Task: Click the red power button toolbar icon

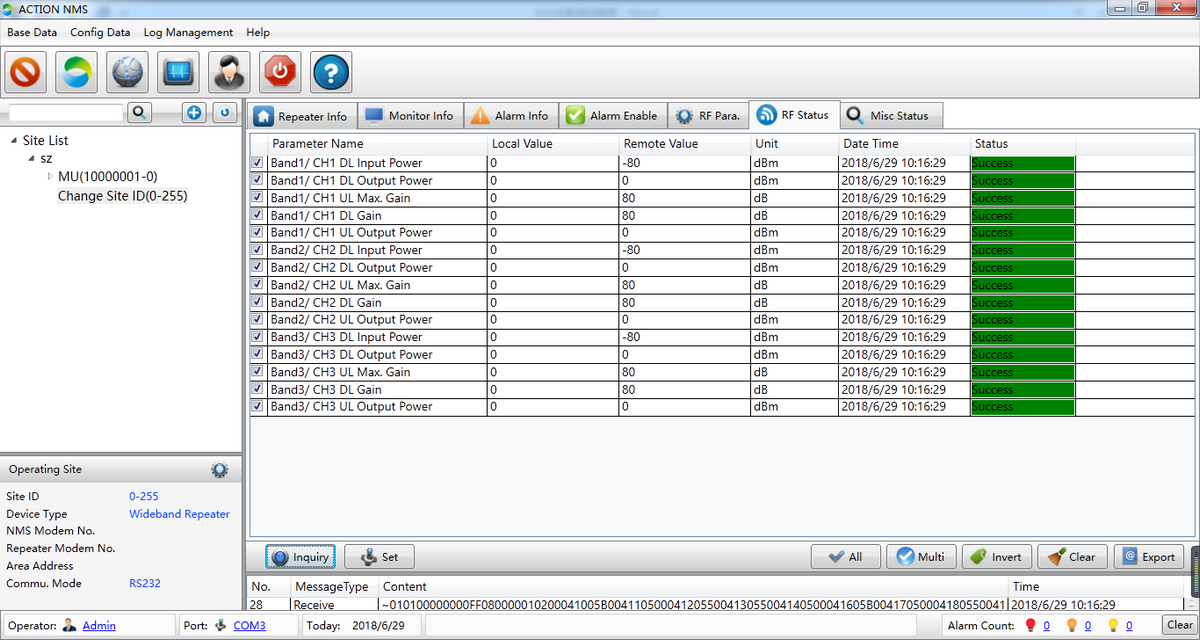Action: [x=280, y=72]
